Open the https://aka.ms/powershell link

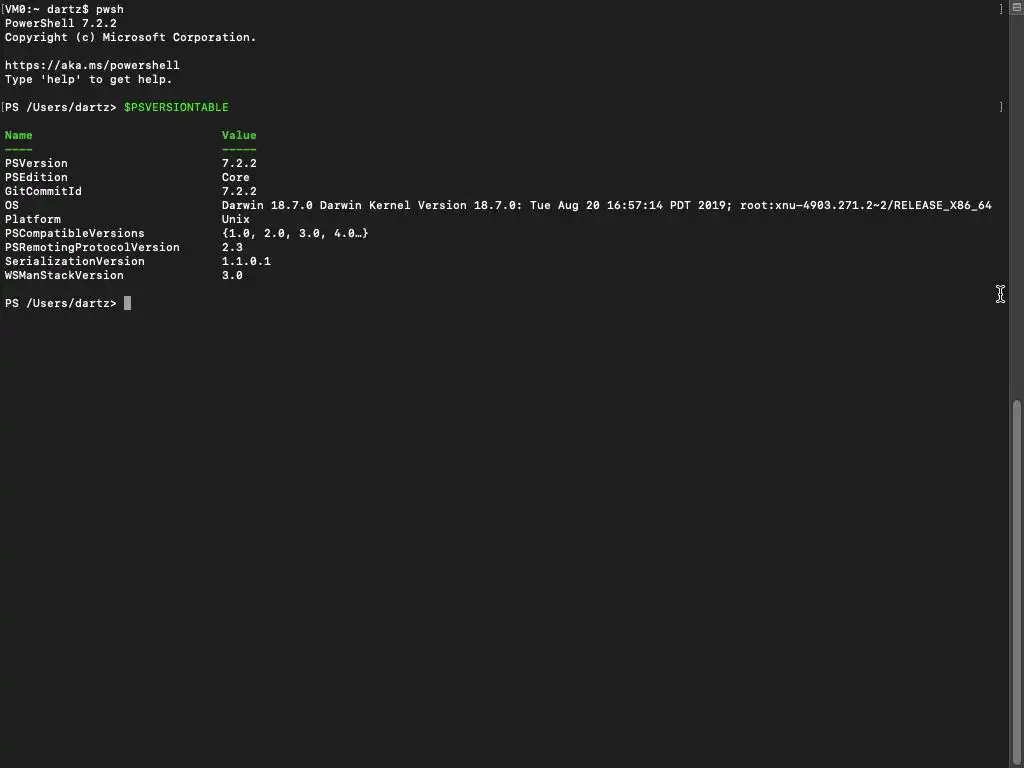point(92,65)
